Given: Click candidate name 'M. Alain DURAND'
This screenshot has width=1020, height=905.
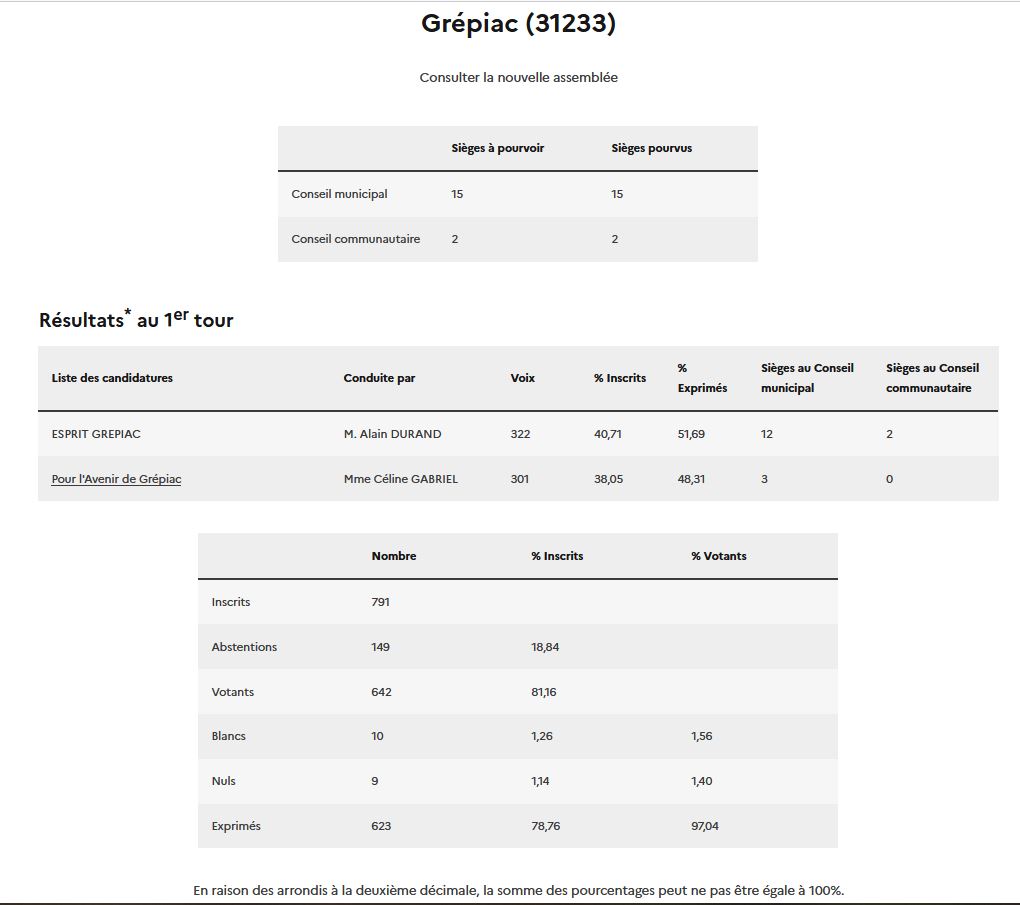Looking at the screenshot, I should coord(392,434).
